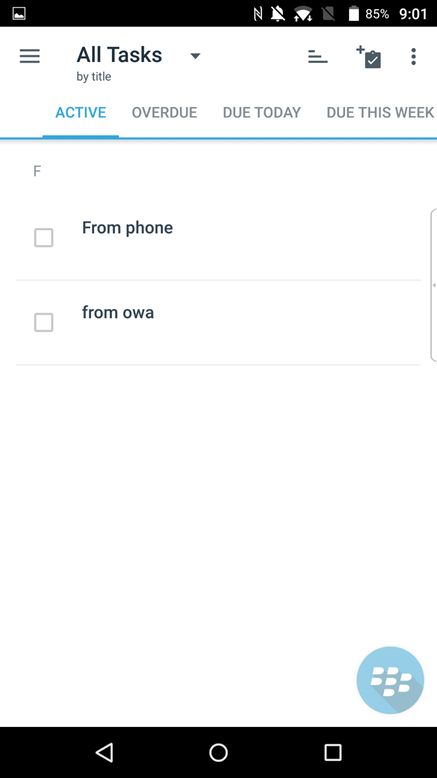Check the 'from owa' task checkbox
The width and height of the screenshot is (437, 778).
(44, 323)
